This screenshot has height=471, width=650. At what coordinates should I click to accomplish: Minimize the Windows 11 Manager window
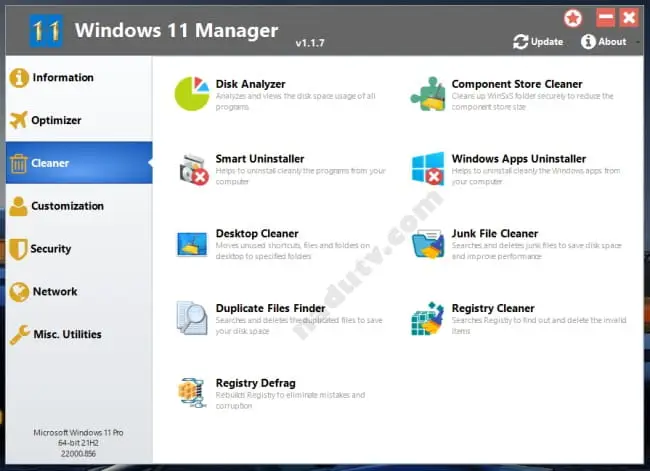pyautogui.click(x=606, y=18)
